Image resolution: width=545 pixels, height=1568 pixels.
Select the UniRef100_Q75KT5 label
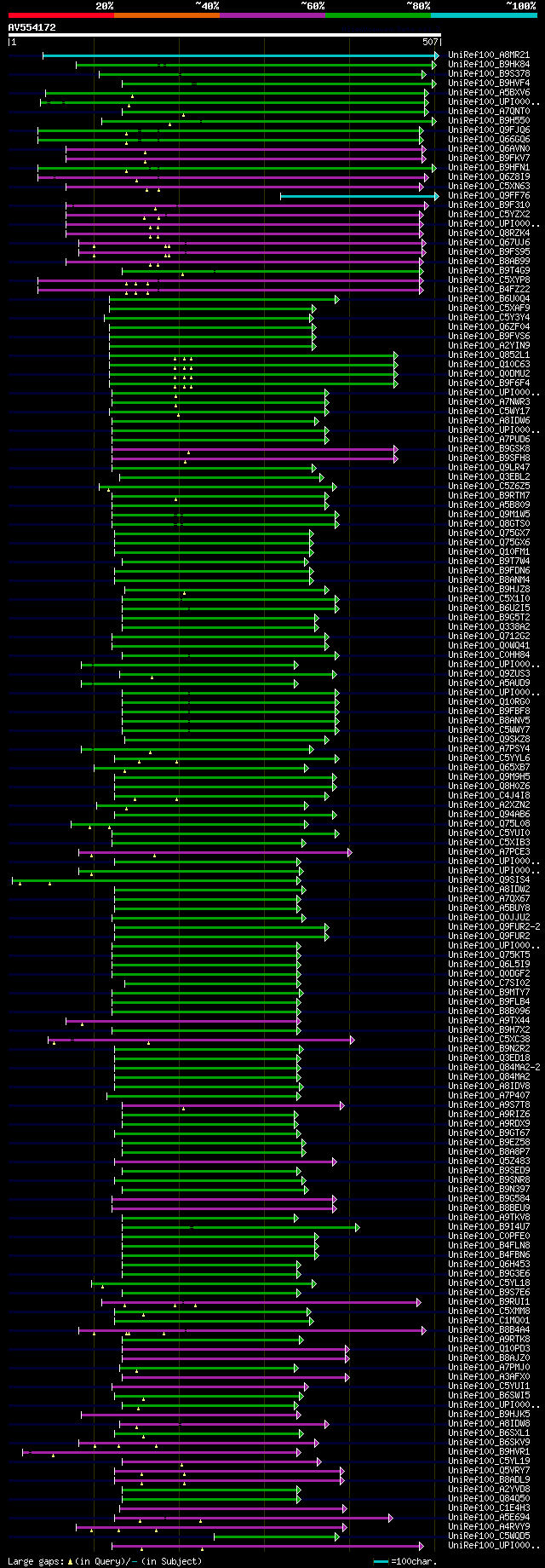tap(489, 955)
